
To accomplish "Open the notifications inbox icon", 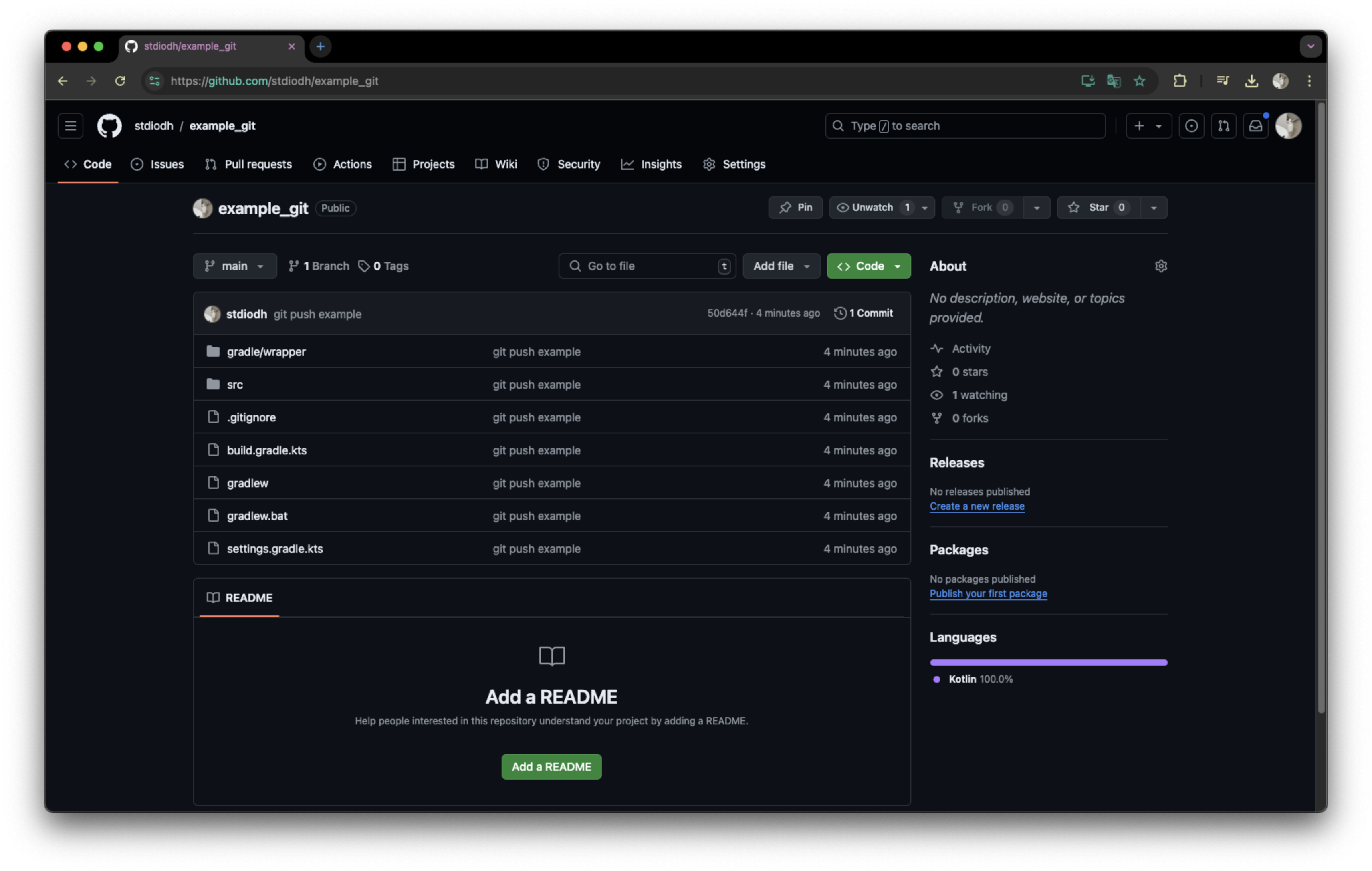I will click(1255, 126).
